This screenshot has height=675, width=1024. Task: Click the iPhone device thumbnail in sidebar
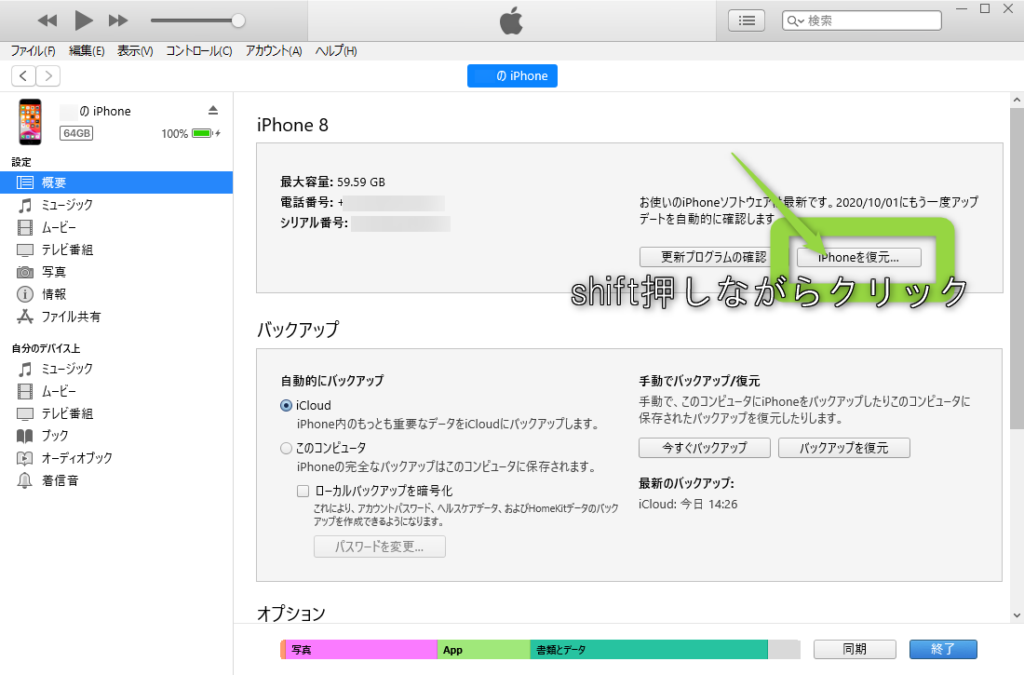pyautogui.click(x=30, y=121)
